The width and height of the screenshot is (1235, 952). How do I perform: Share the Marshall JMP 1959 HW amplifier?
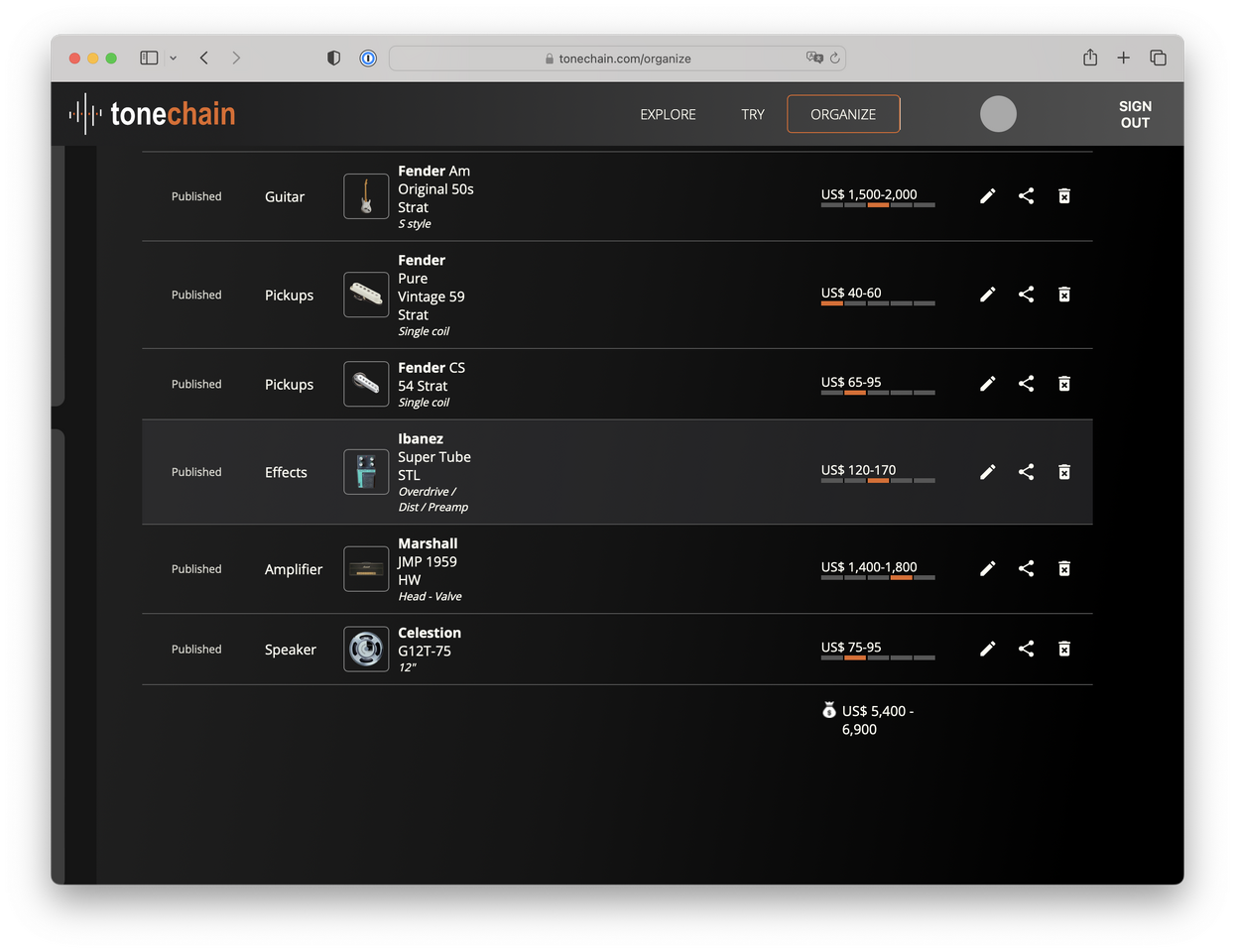1026,568
